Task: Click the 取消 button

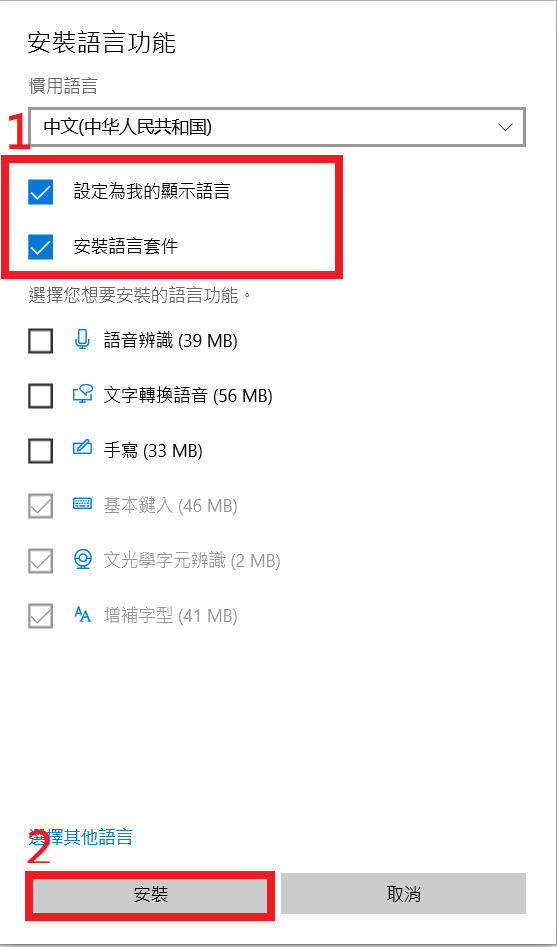Action: tap(404, 894)
